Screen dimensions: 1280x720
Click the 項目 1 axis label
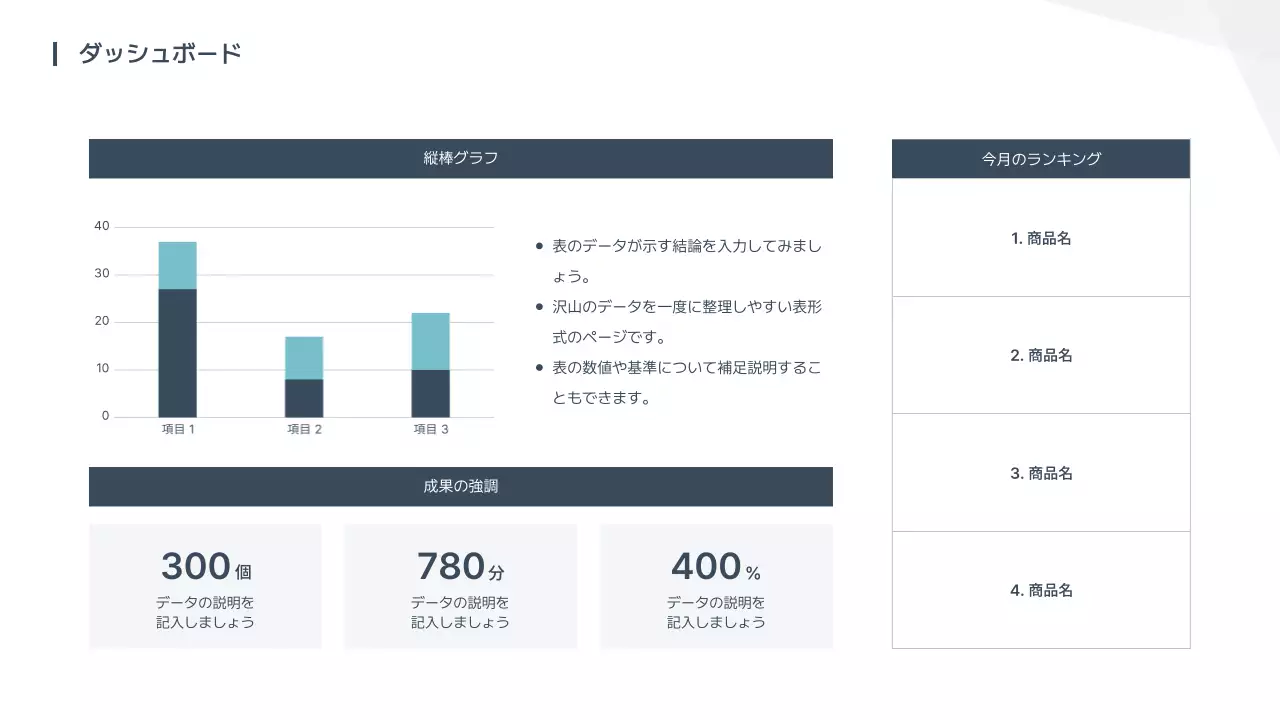[x=177, y=428]
